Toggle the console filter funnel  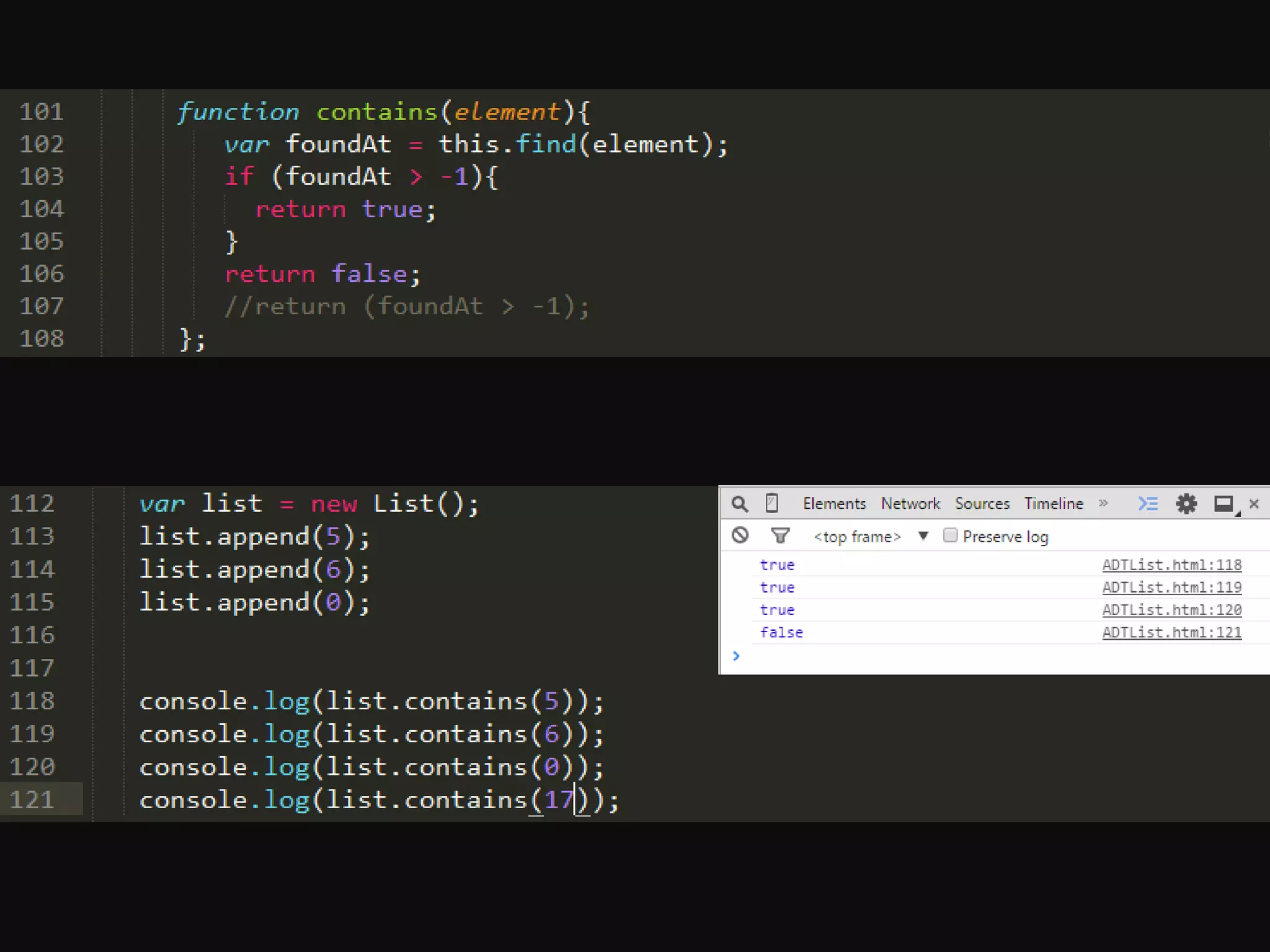[x=780, y=535]
